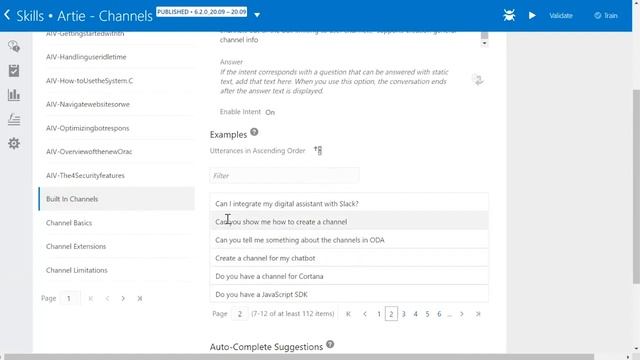Select 'Do you have a channel for Cortana'
This screenshot has height=360, width=640.
coord(349,276)
